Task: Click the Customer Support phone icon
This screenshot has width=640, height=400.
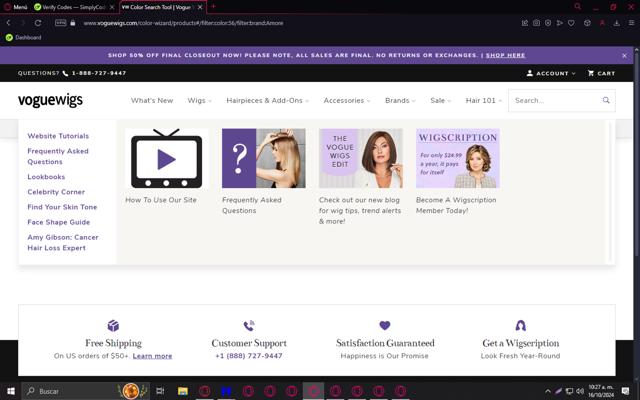Action: (x=249, y=325)
